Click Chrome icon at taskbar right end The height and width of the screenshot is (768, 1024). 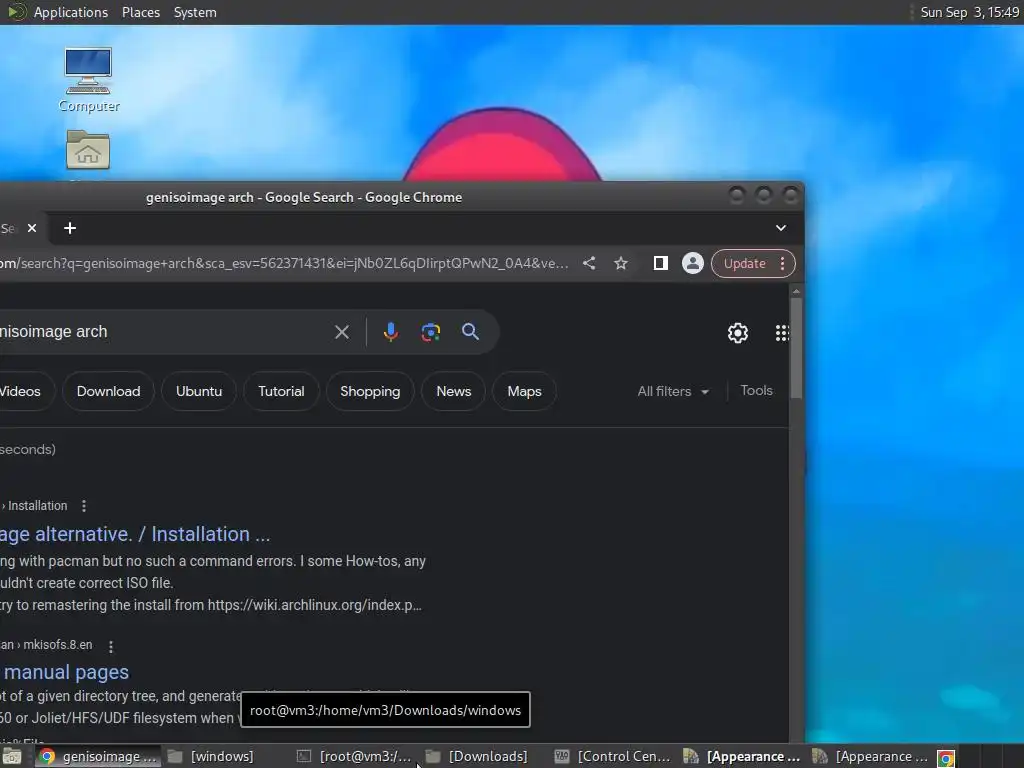click(946, 758)
